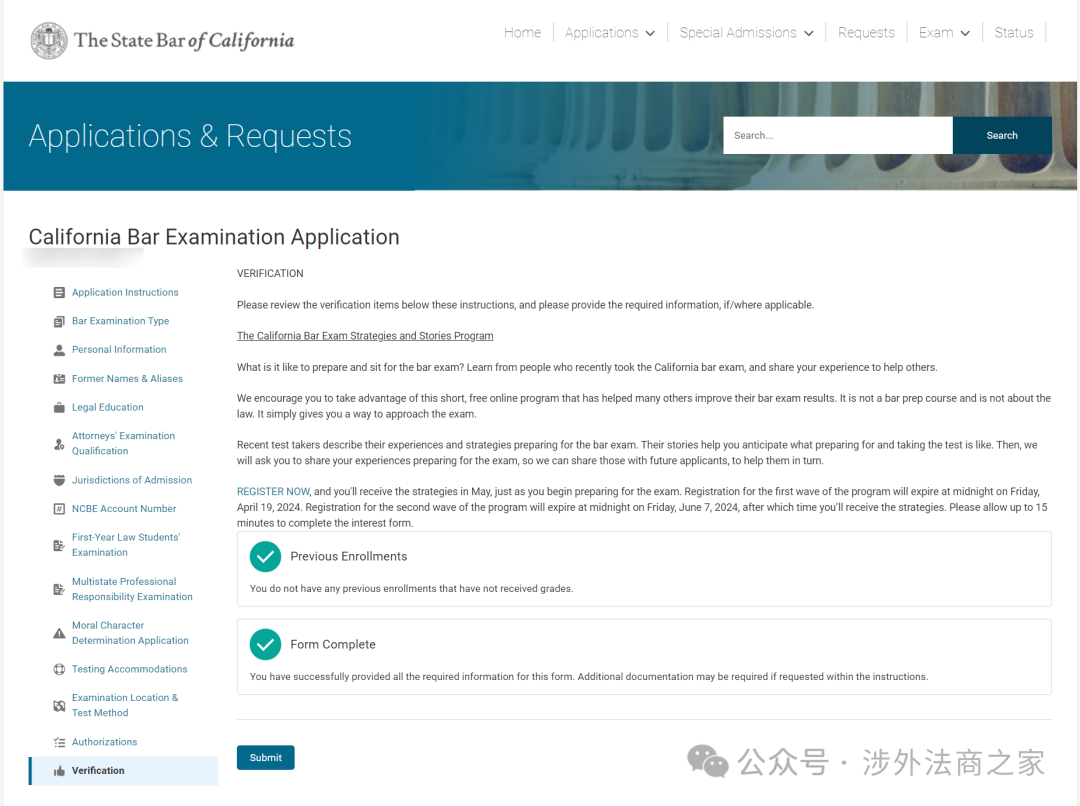Viewport: 1080px width, 806px height.
Task: Open Multistate Professional Responsibility Examination section
Action: (132, 590)
